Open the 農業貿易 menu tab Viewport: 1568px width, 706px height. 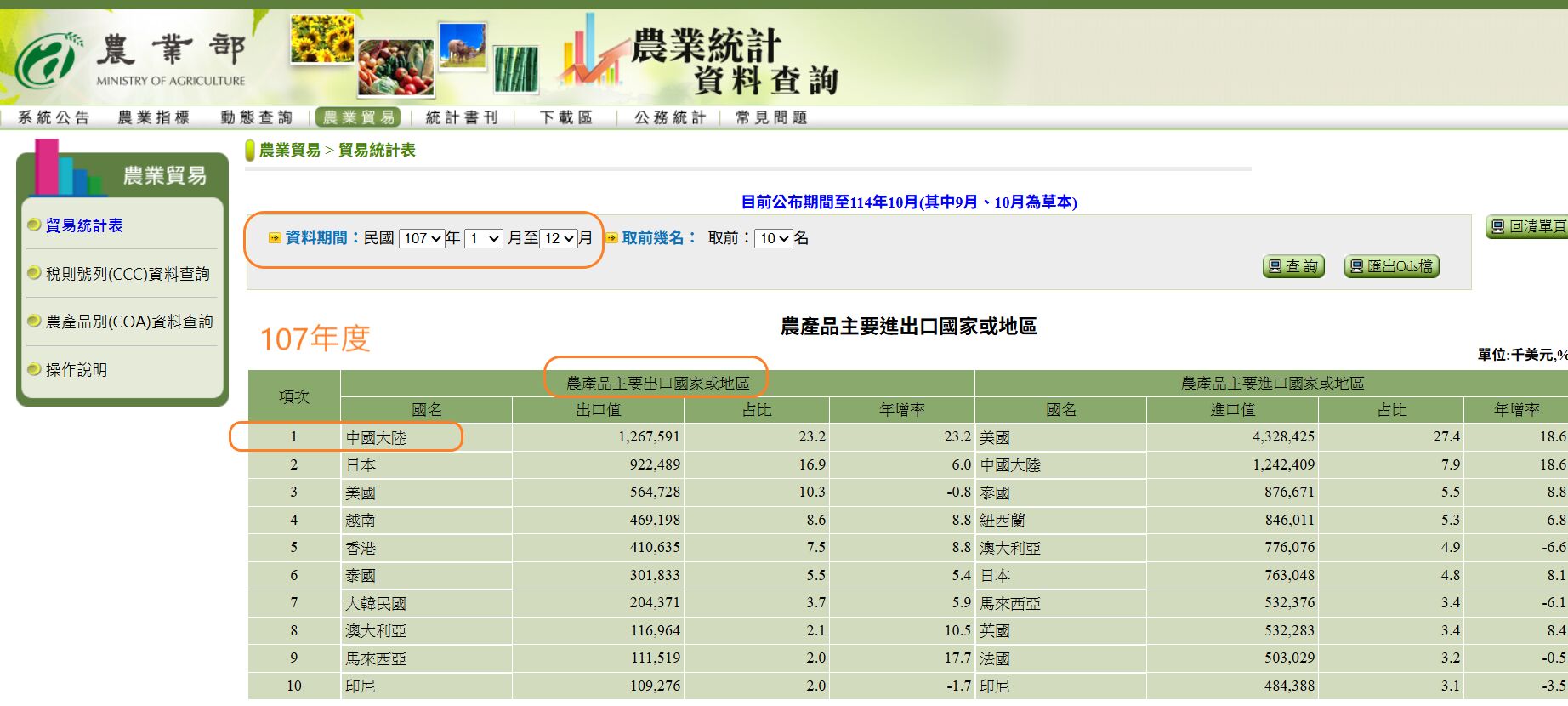[x=359, y=117]
